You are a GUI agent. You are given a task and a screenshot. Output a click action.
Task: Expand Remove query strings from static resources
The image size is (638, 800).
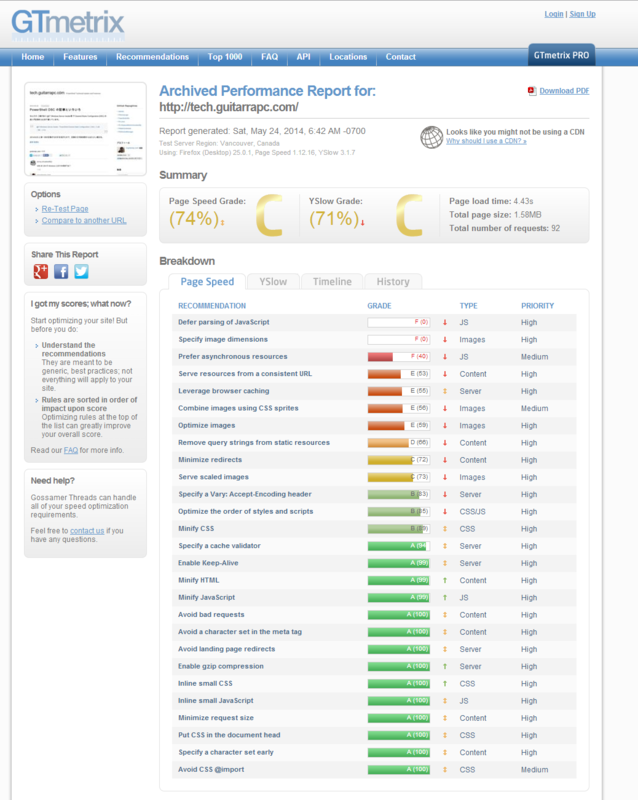[x=254, y=442]
